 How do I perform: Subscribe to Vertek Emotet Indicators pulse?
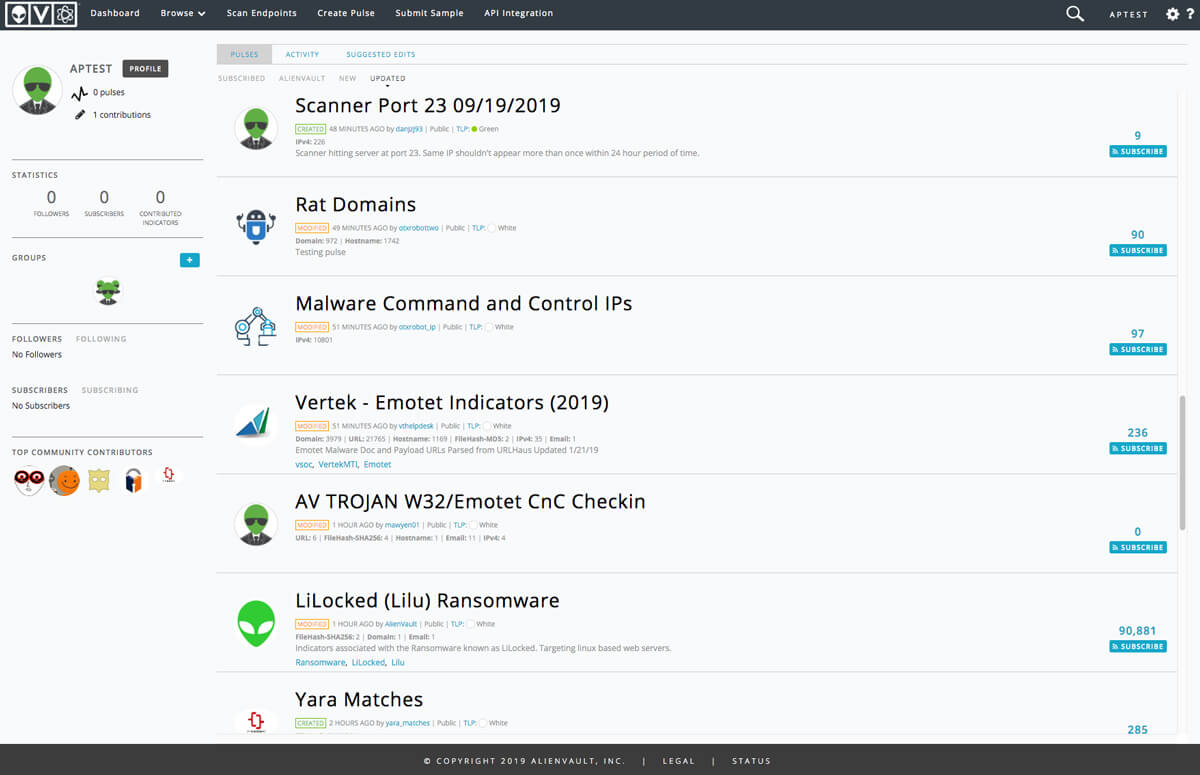click(1138, 449)
